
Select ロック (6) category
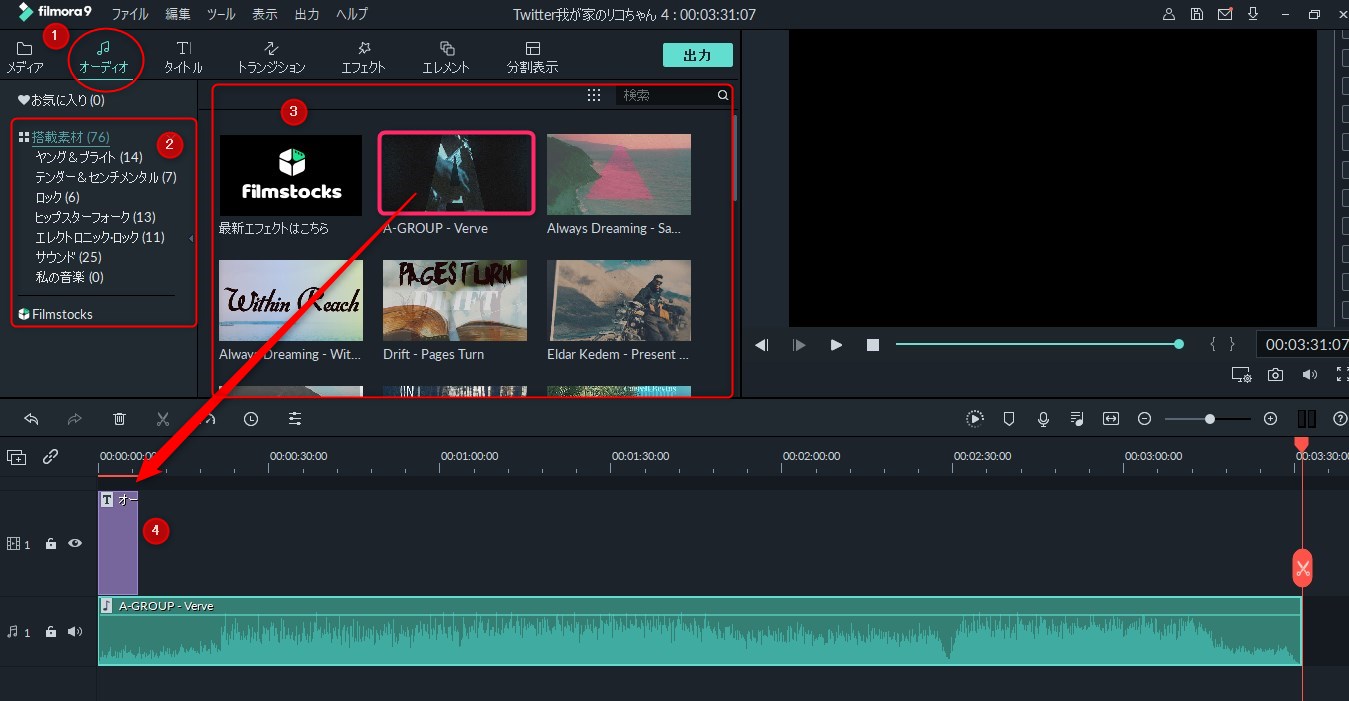point(57,197)
